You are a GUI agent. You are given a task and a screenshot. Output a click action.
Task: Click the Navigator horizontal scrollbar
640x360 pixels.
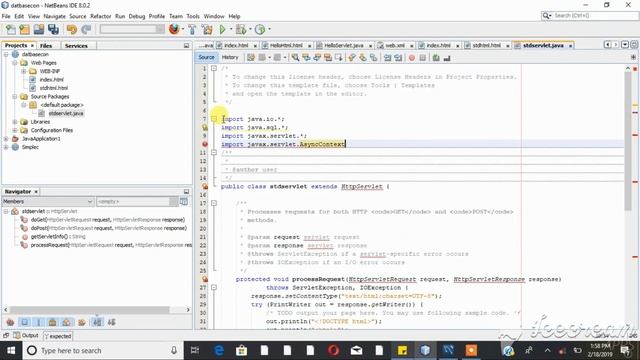pos(89,310)
